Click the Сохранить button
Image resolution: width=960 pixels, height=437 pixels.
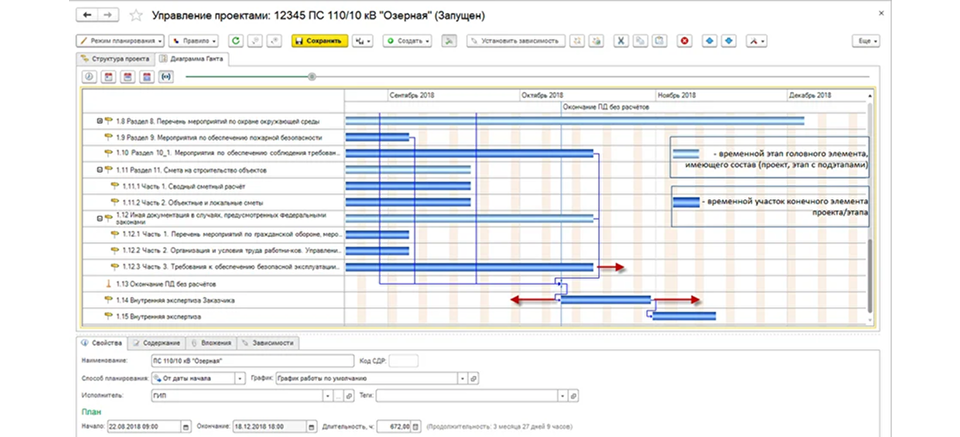pos(320,41)
